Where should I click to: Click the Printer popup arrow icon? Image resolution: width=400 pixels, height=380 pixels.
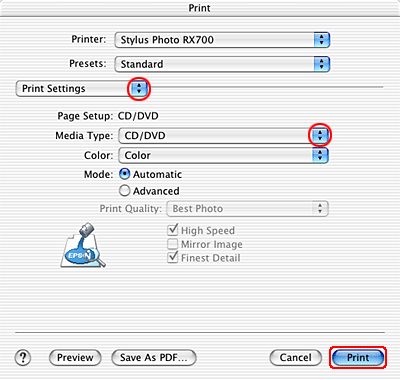[x=321, y=40]
